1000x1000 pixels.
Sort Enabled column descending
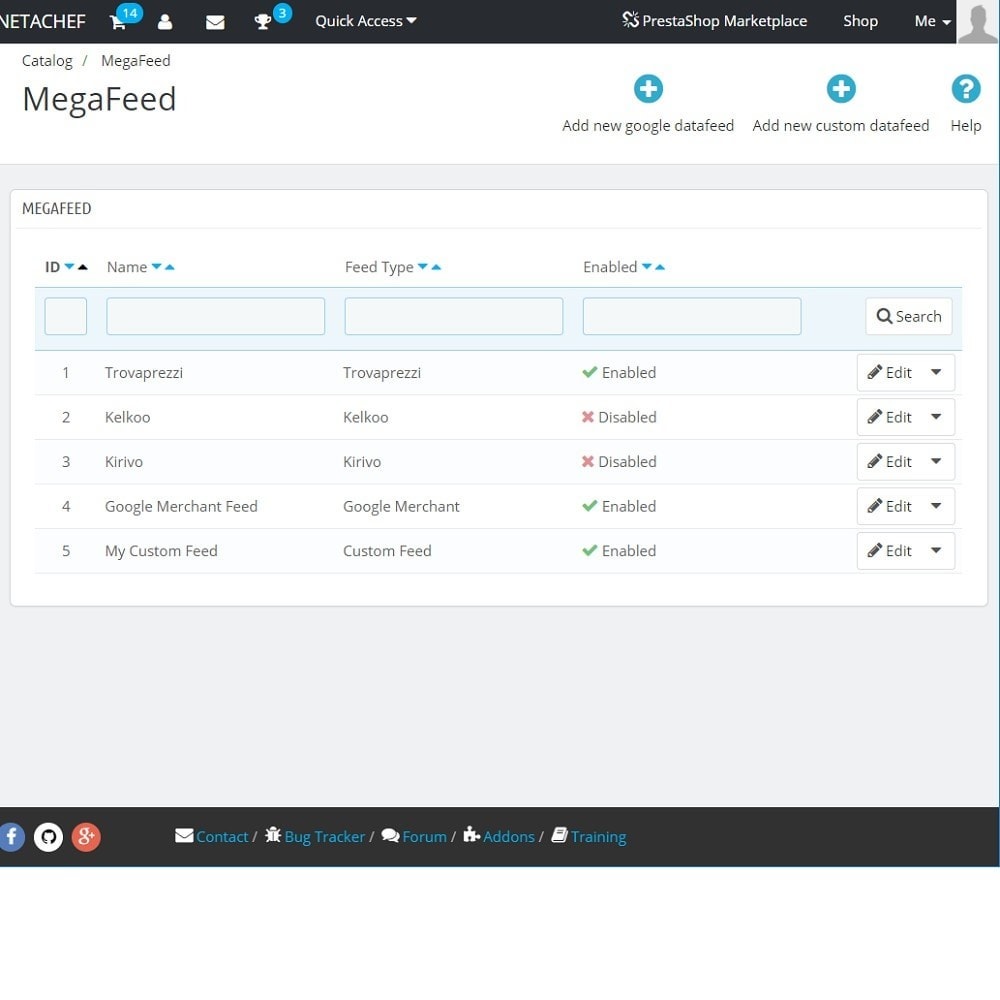click(647, 267)
